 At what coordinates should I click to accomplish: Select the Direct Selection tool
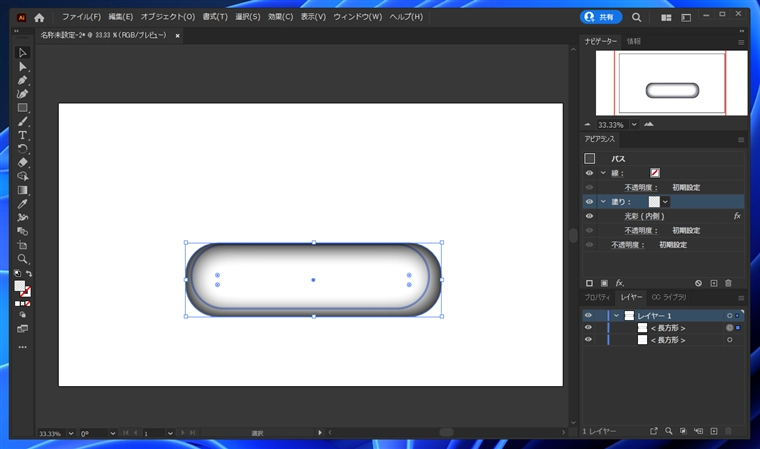tap(22, 66)
